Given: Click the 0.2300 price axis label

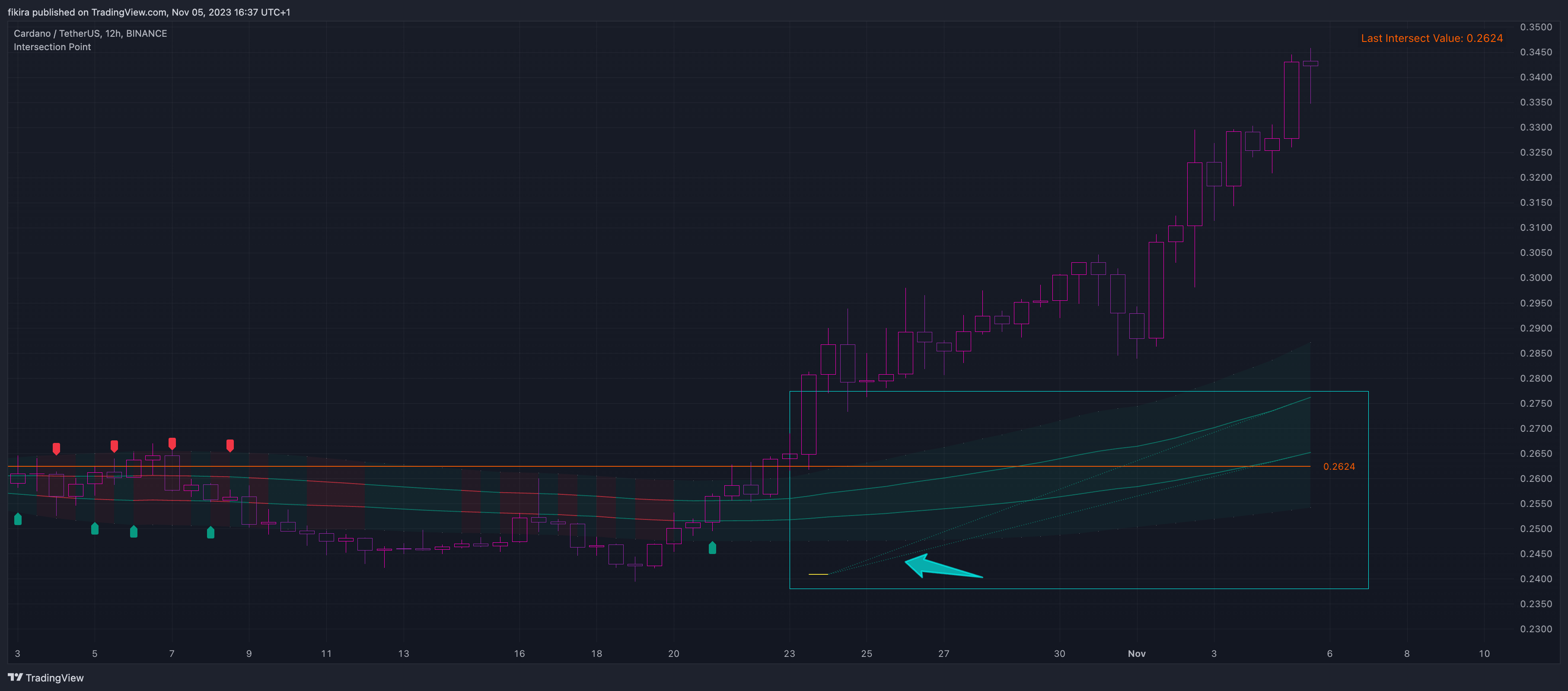Looking at the screenshot, I should (1536, 629).
